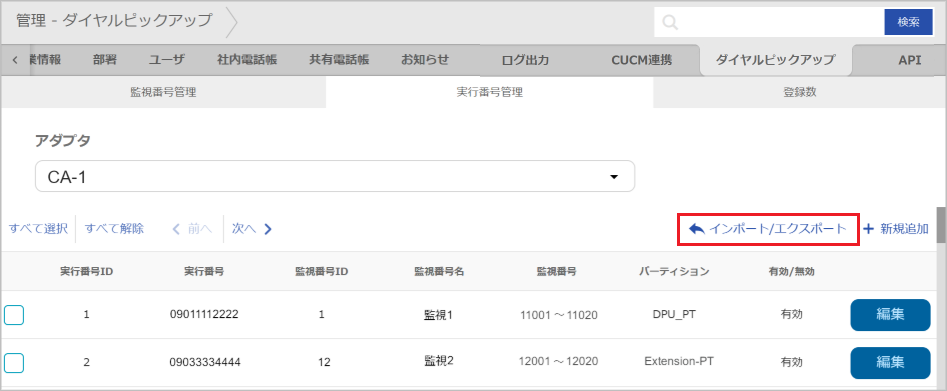Switch to the 監視番号管理 sub-tab
The height and width of the screenshot is (391, 947).
(163, 92)
